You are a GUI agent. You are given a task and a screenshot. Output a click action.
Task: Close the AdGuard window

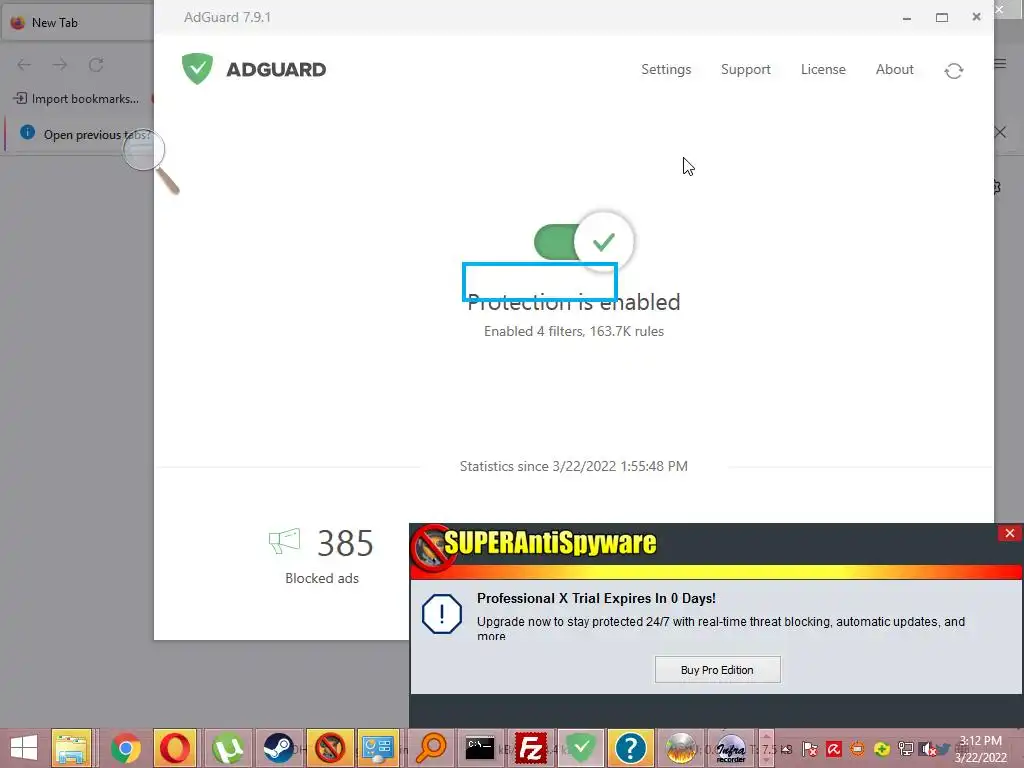point(976,17)
